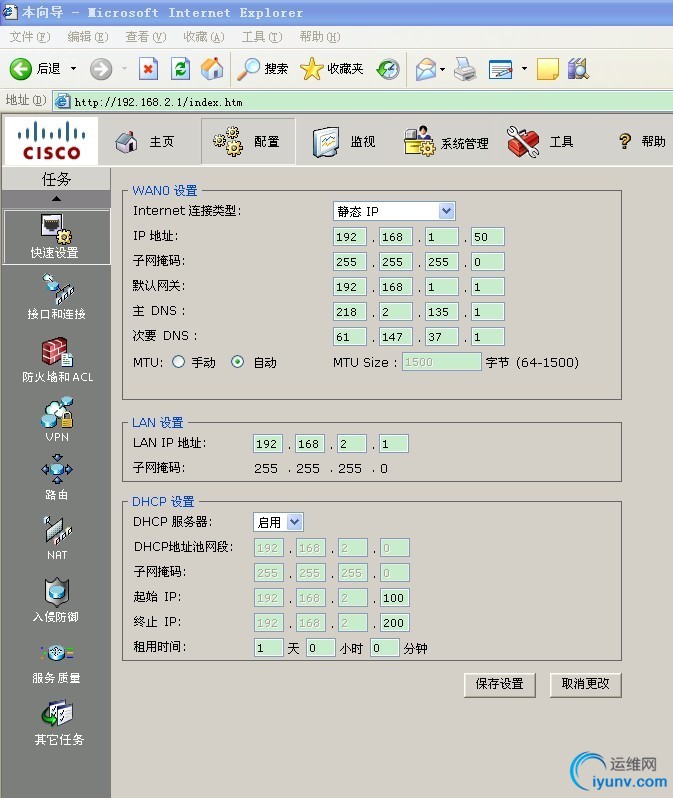Viewport: 673px width, 798px height.
Task: Open Edit button dropdown arrow
Action: coord(524,69)
